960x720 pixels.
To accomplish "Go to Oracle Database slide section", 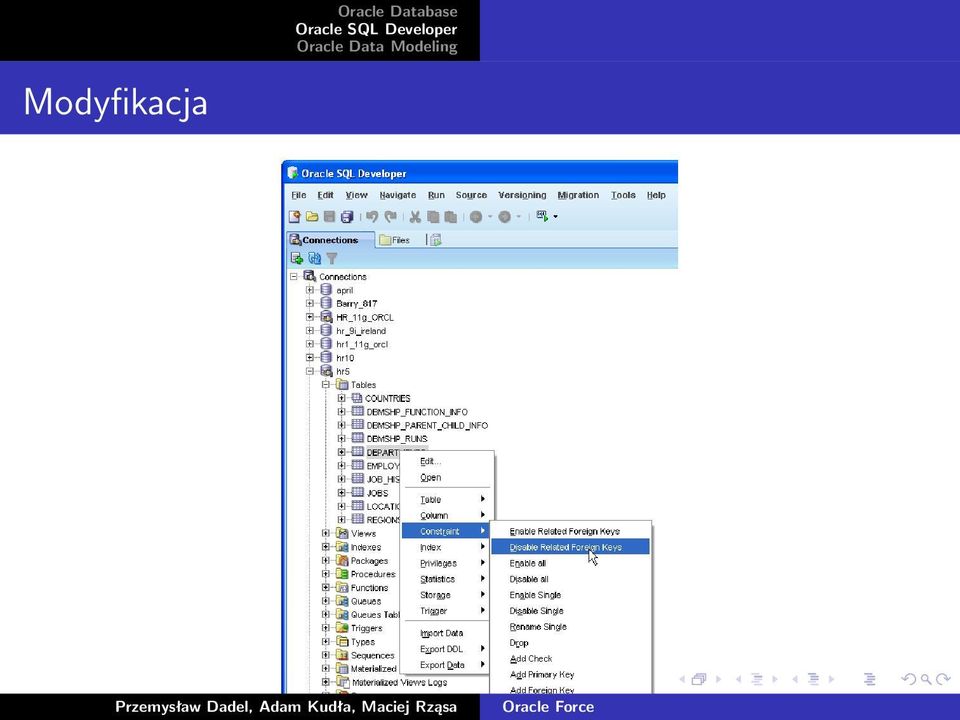I will [x=397, y=12].
